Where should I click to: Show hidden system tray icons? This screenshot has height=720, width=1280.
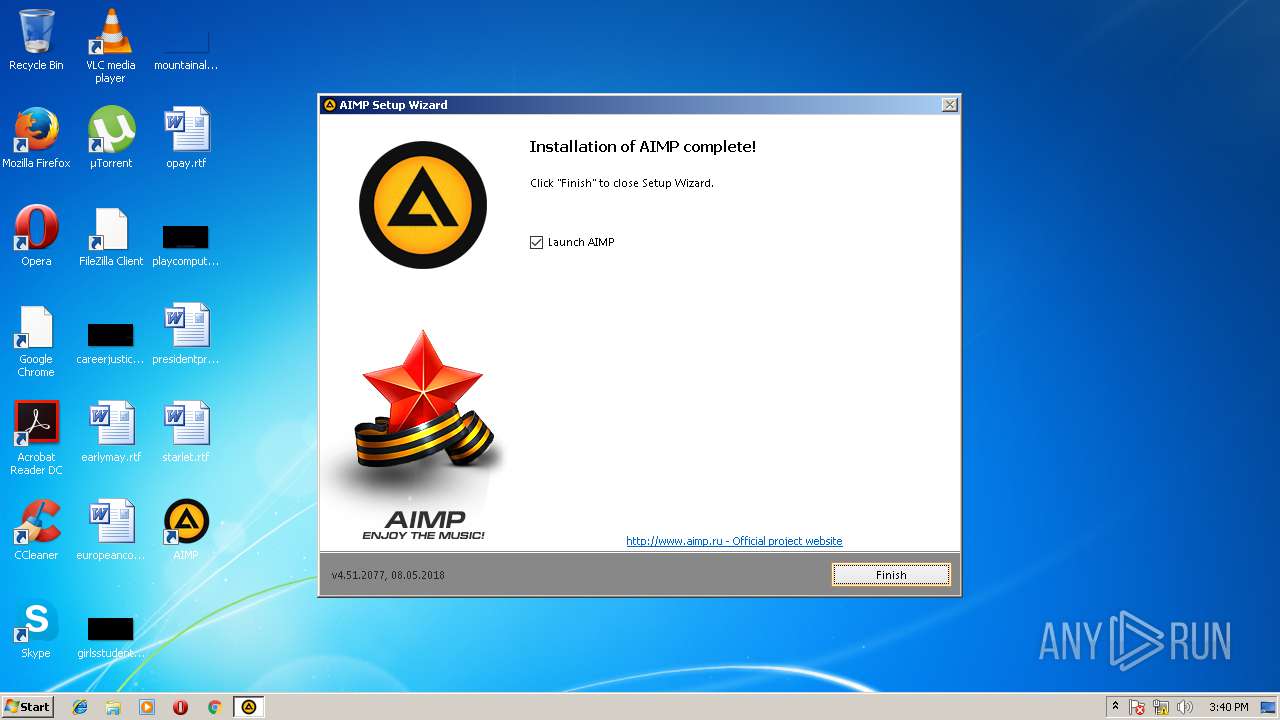(x=1116, y=707)
